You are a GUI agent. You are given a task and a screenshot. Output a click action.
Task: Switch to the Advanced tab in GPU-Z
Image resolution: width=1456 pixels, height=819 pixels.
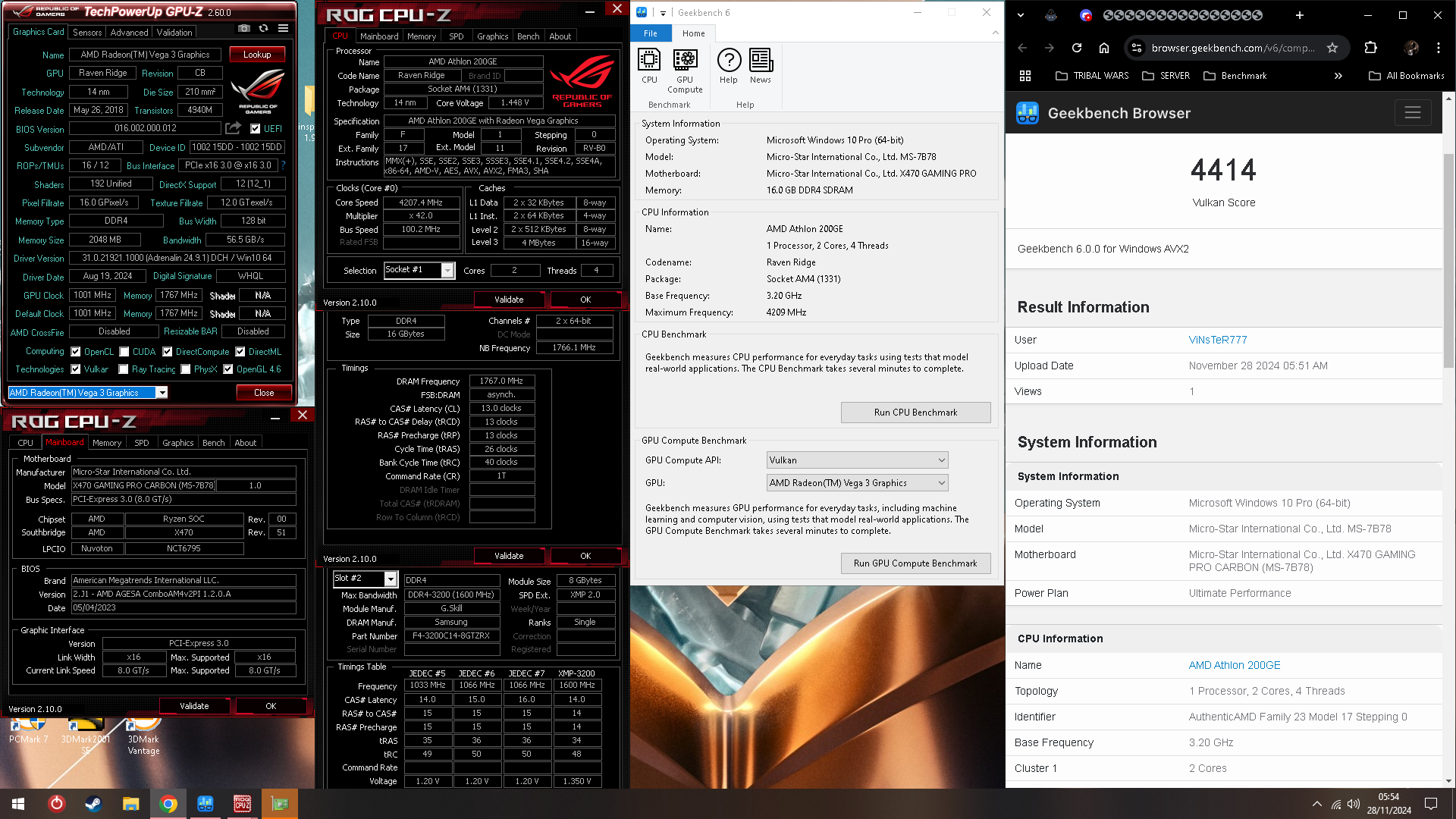[x=129, y=33]
